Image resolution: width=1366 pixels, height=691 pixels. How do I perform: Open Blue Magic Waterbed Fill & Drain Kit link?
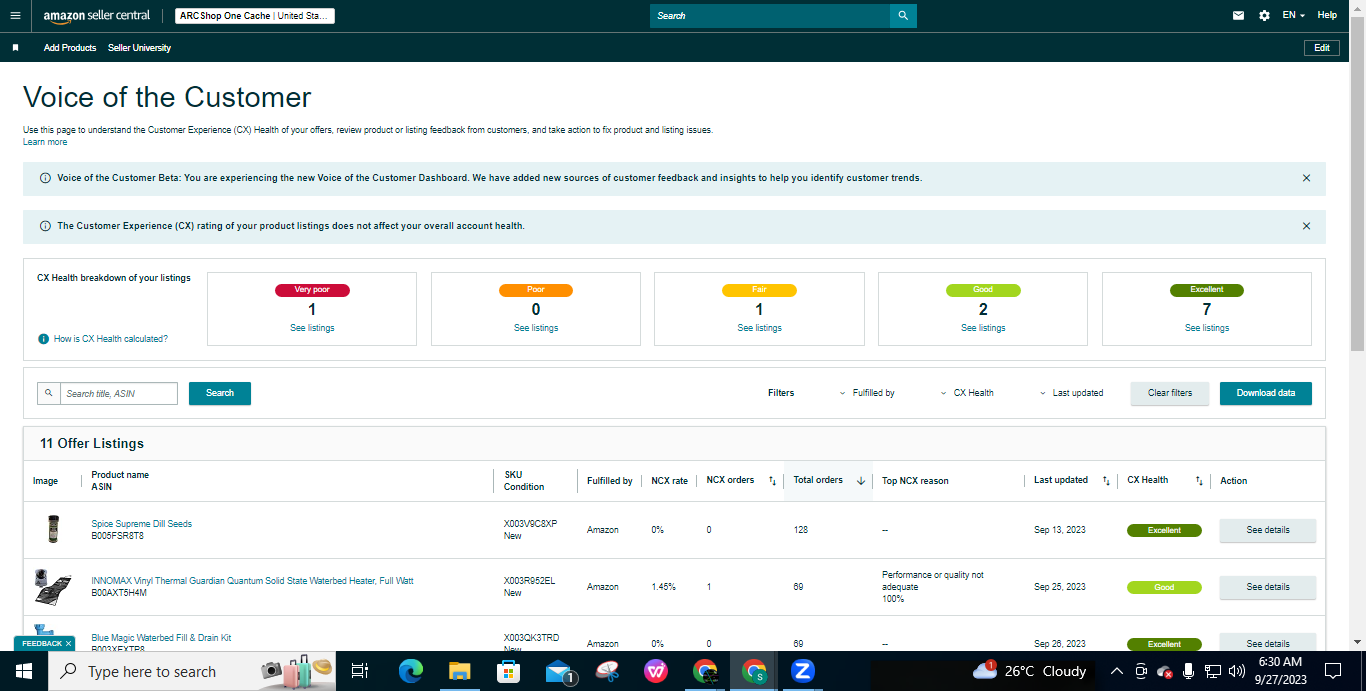161,637
